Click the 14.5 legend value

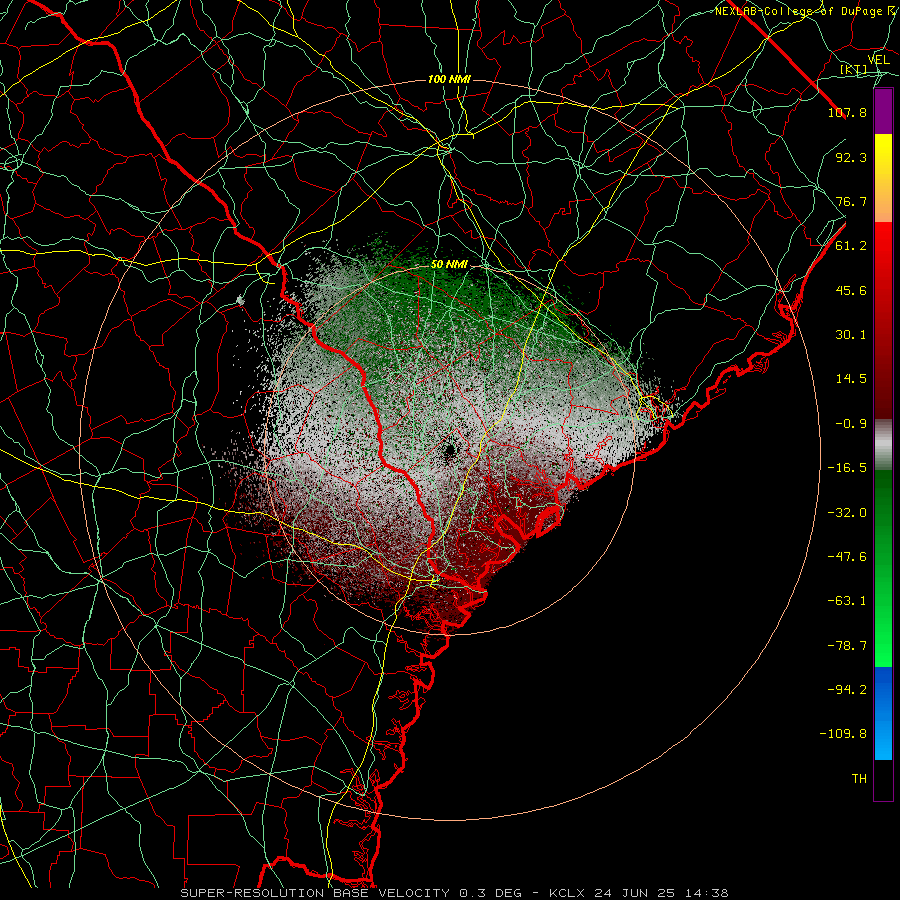coord(851,379)
